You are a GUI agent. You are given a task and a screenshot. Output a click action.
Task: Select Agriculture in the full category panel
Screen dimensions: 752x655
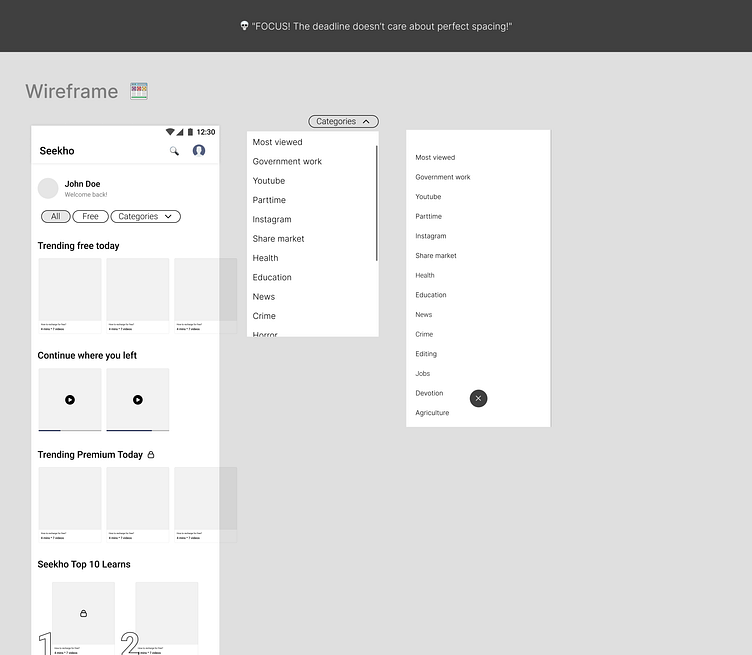coord(432,413)
